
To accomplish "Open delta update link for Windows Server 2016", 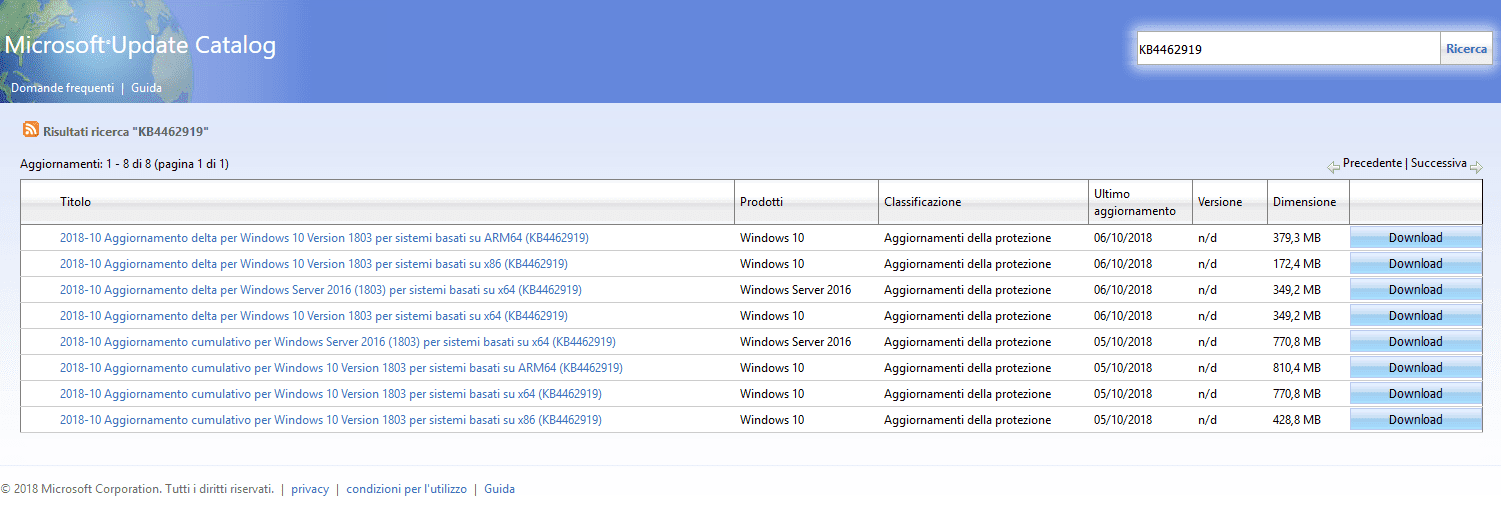I will 320,290.
